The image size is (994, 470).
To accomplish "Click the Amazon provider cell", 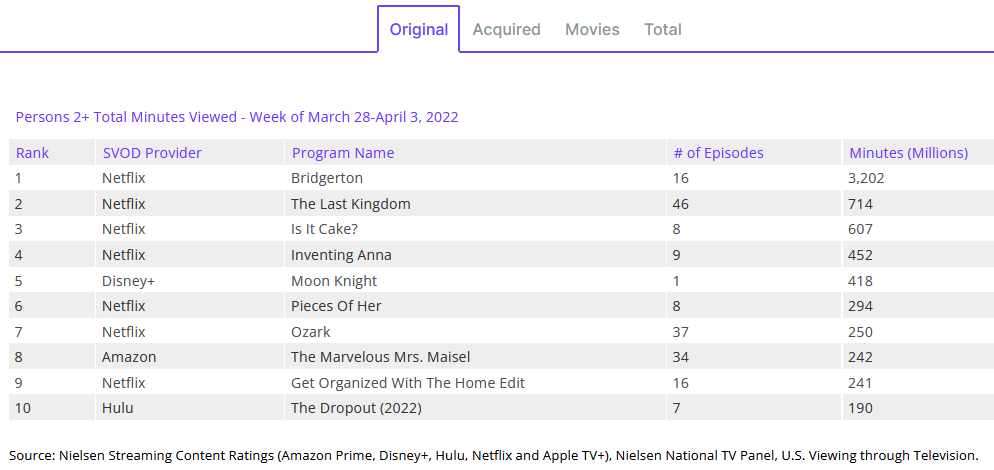I will 129,357.
